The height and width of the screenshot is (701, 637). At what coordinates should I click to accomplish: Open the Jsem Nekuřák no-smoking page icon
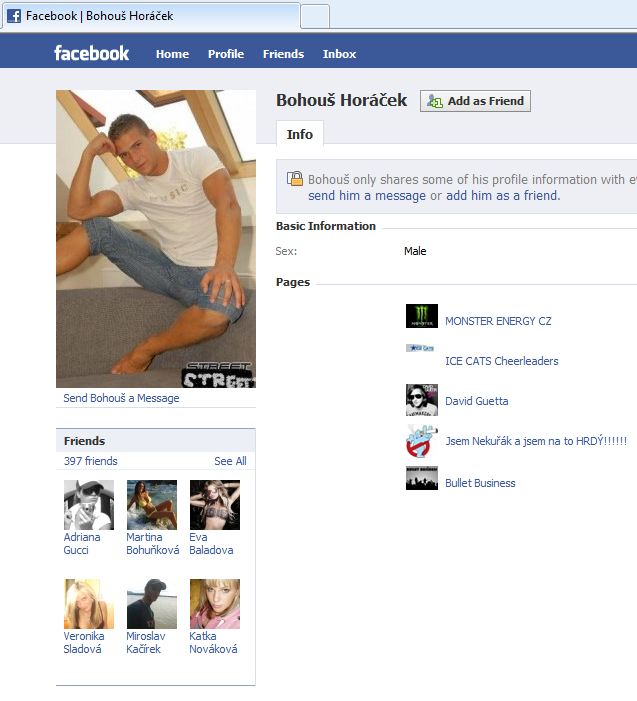[422, 441]
